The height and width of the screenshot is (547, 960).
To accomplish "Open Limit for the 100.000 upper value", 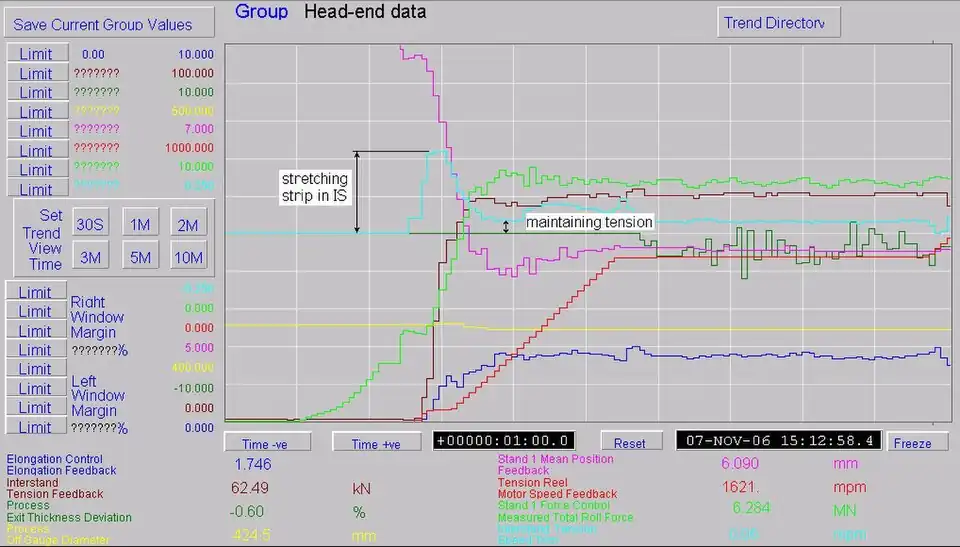I will [x=36, y=73].
